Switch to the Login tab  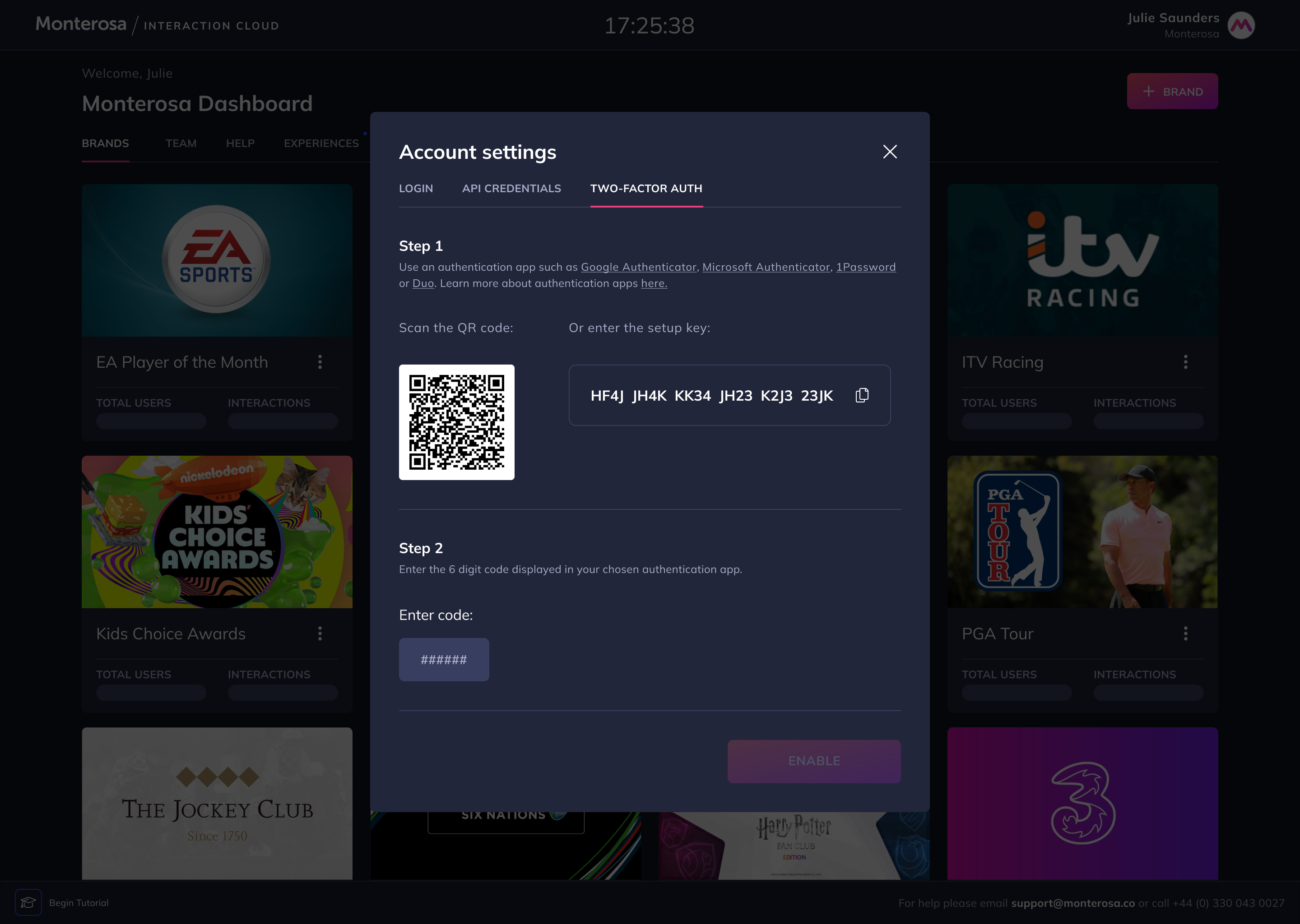[416, 188]
